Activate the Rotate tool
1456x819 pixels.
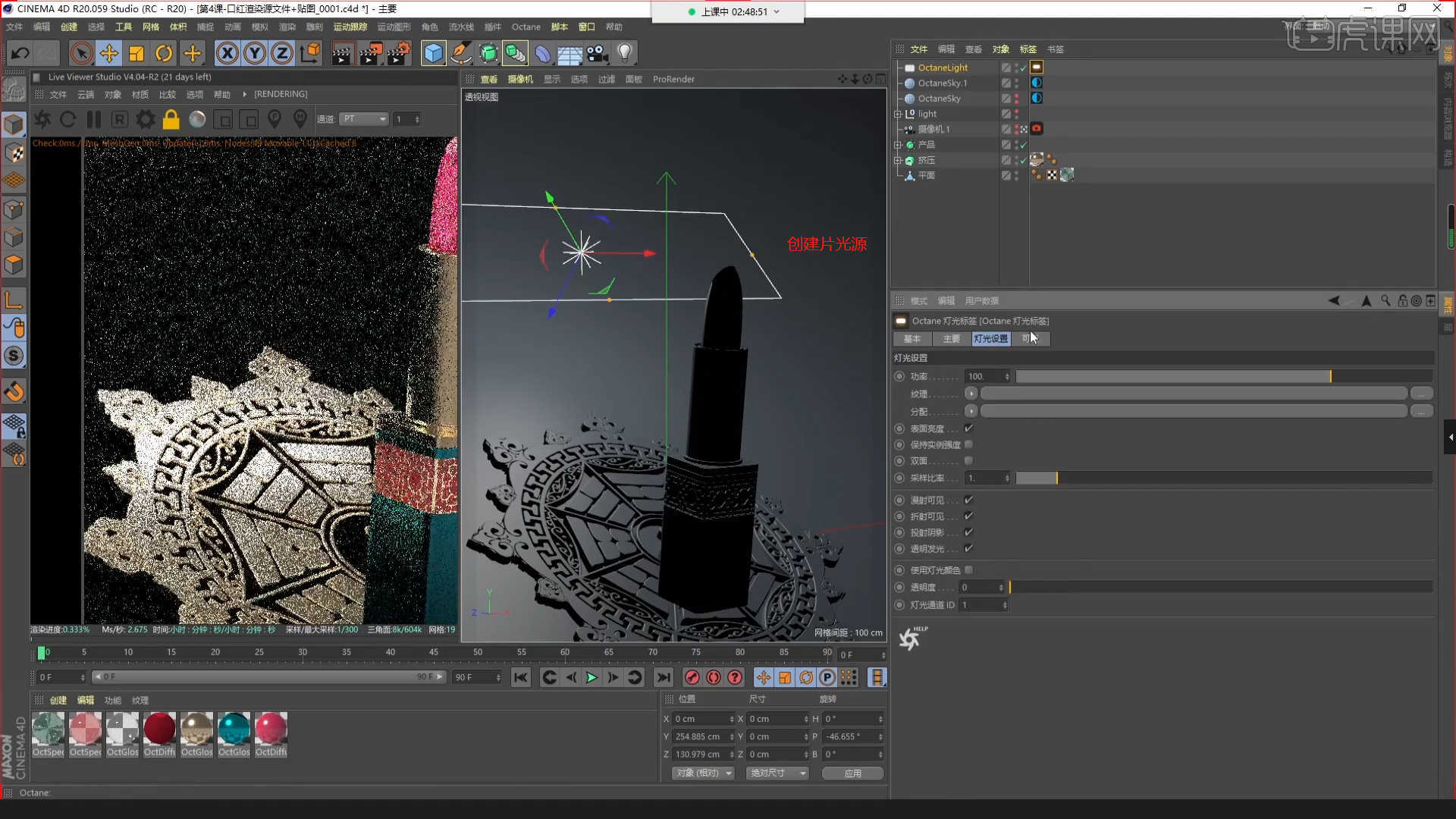tap(164, 53)
